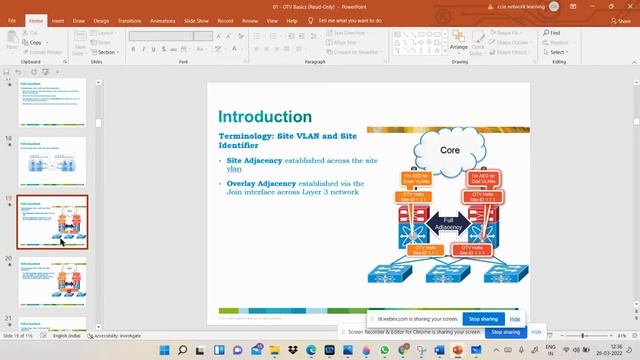640x360 pixels.
Task: Click the Decrease List Level icon
Action: point(291,36)
